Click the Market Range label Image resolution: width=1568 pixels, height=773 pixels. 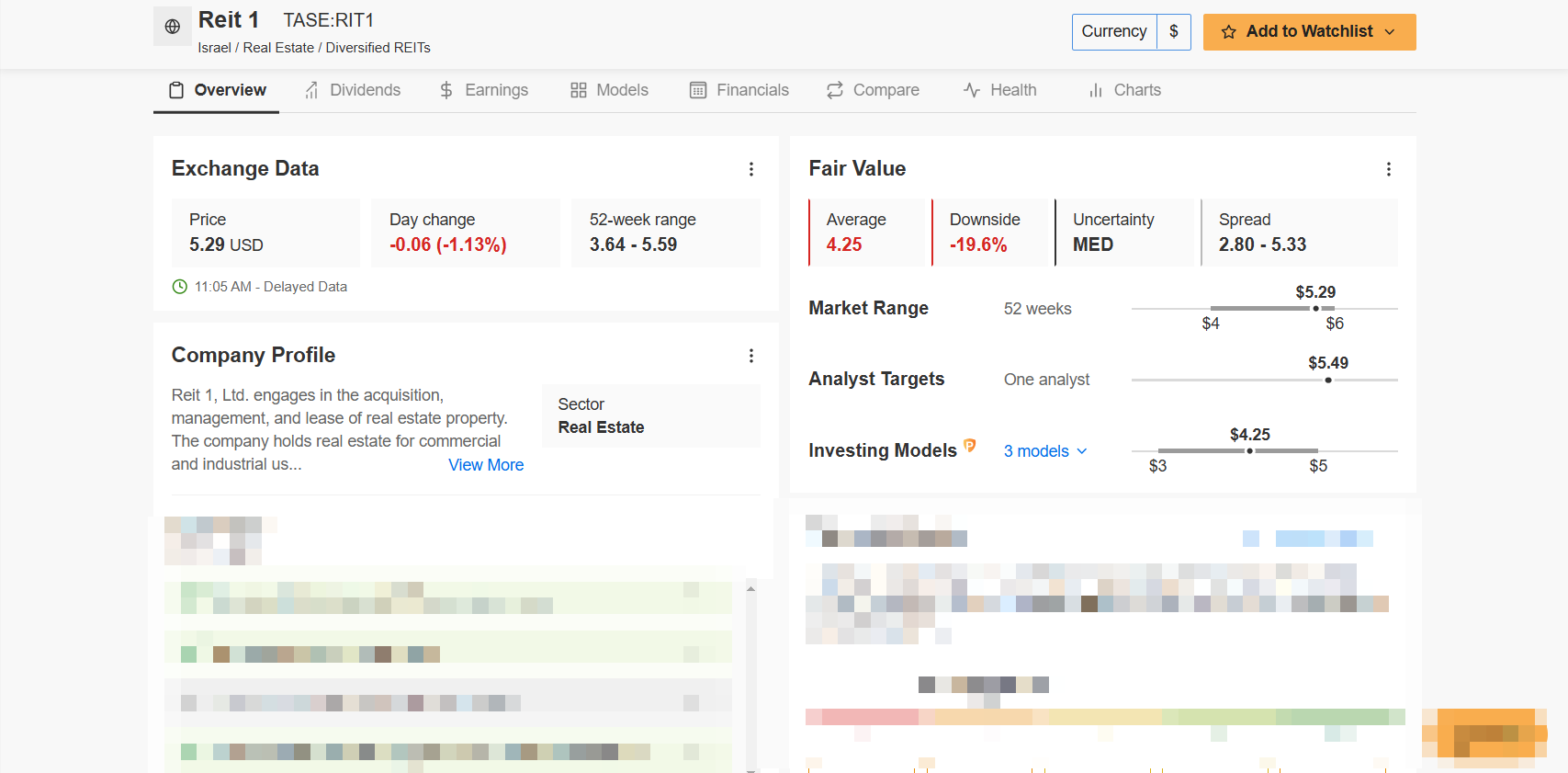(868, 308)
